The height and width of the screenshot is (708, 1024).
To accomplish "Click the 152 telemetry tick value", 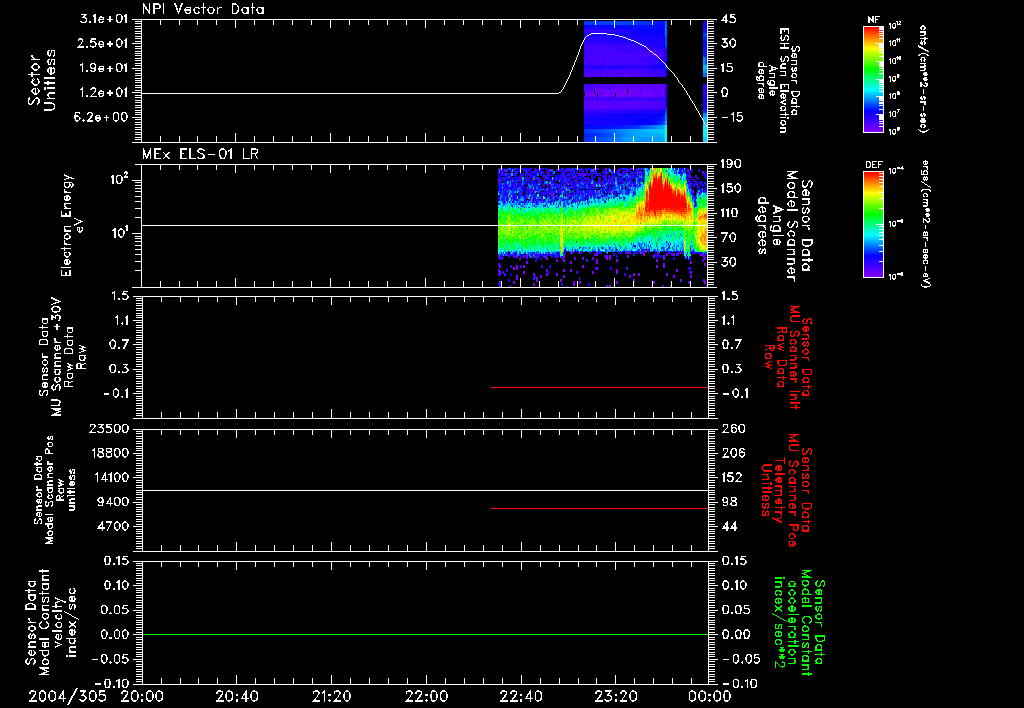I will pyautogui.click(x=733, y=477).
